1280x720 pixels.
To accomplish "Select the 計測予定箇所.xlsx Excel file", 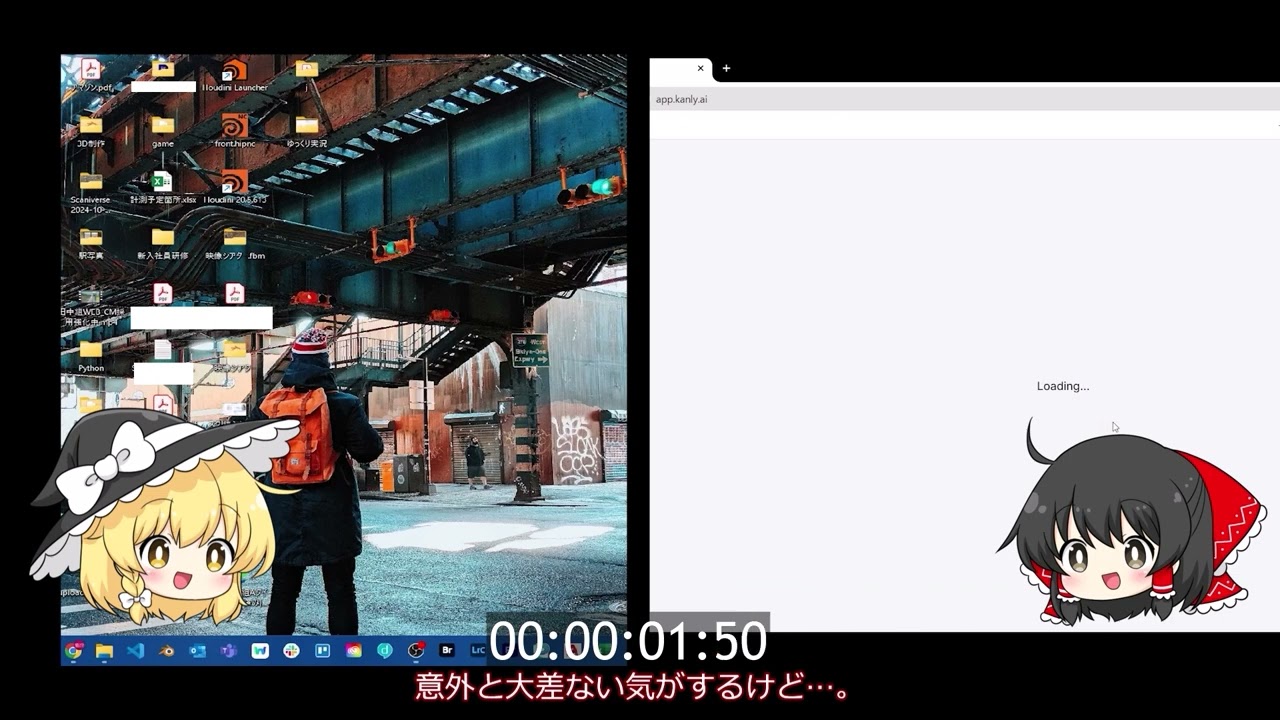I will 162,187.
